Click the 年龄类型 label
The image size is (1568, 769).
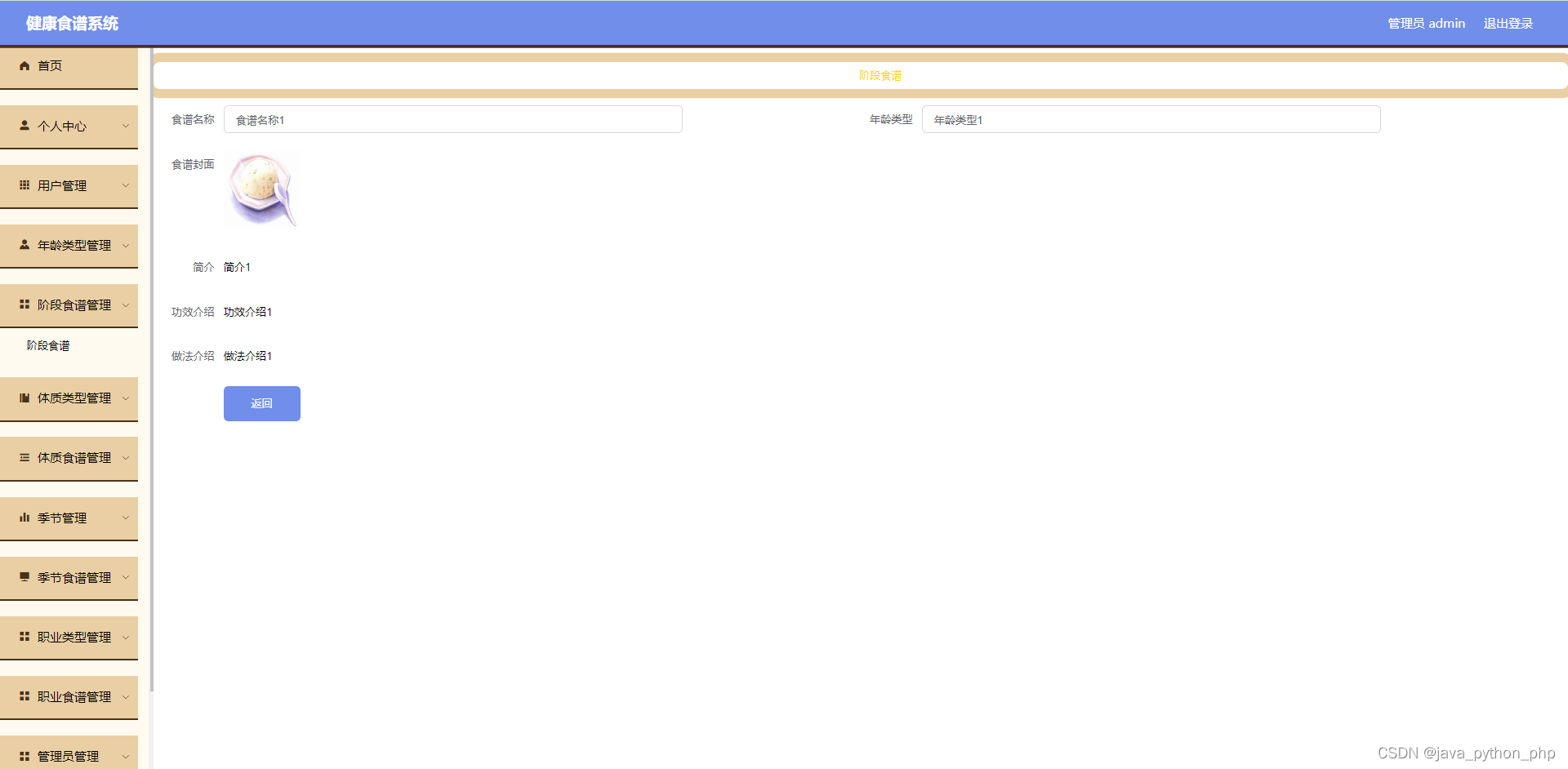click(x=891, y=119)
